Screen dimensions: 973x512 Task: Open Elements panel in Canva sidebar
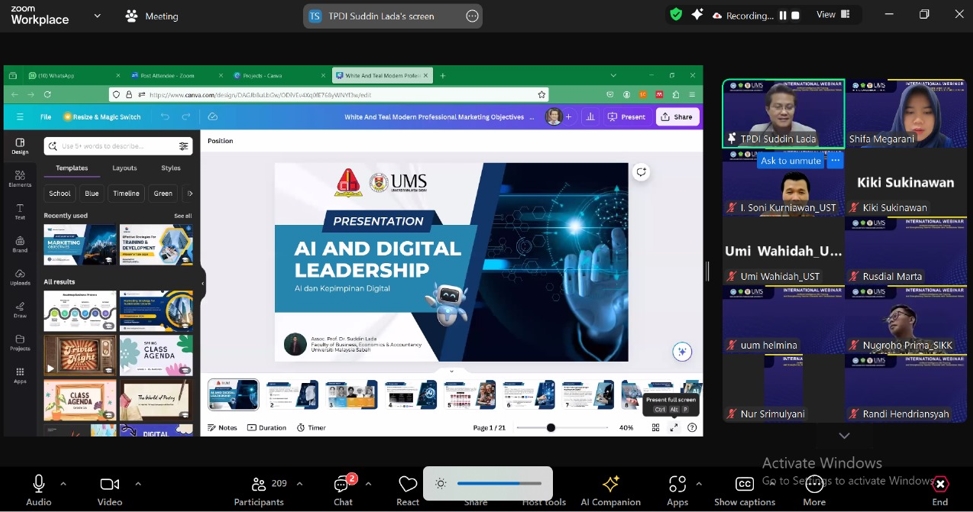tap(20, 179)
